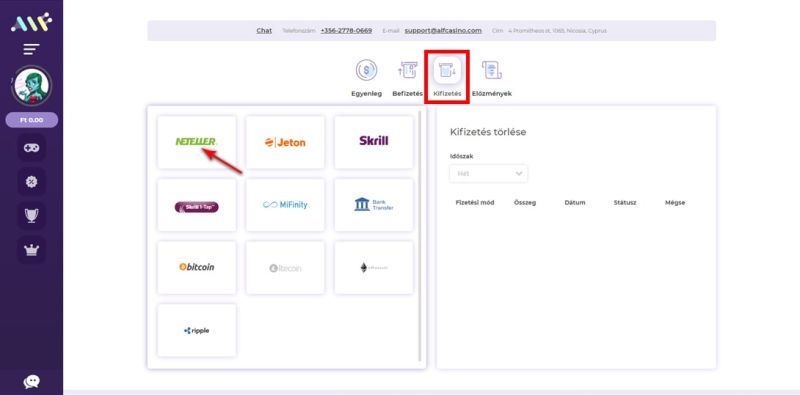Choose litecoin payment method
The width and height of the screenshot is (800, 395).
tap(285, 267)
